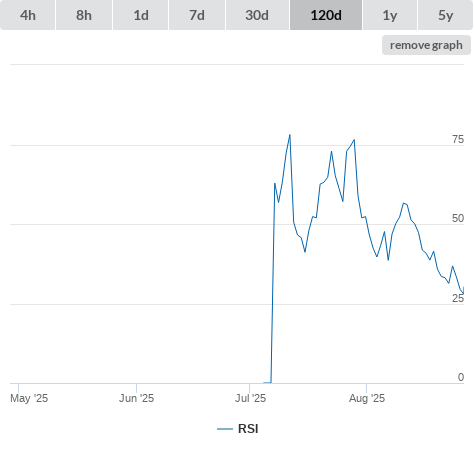This screenshot has height=455, width=474.
Task: Click the active 120d tab
Action: (326, 15)
